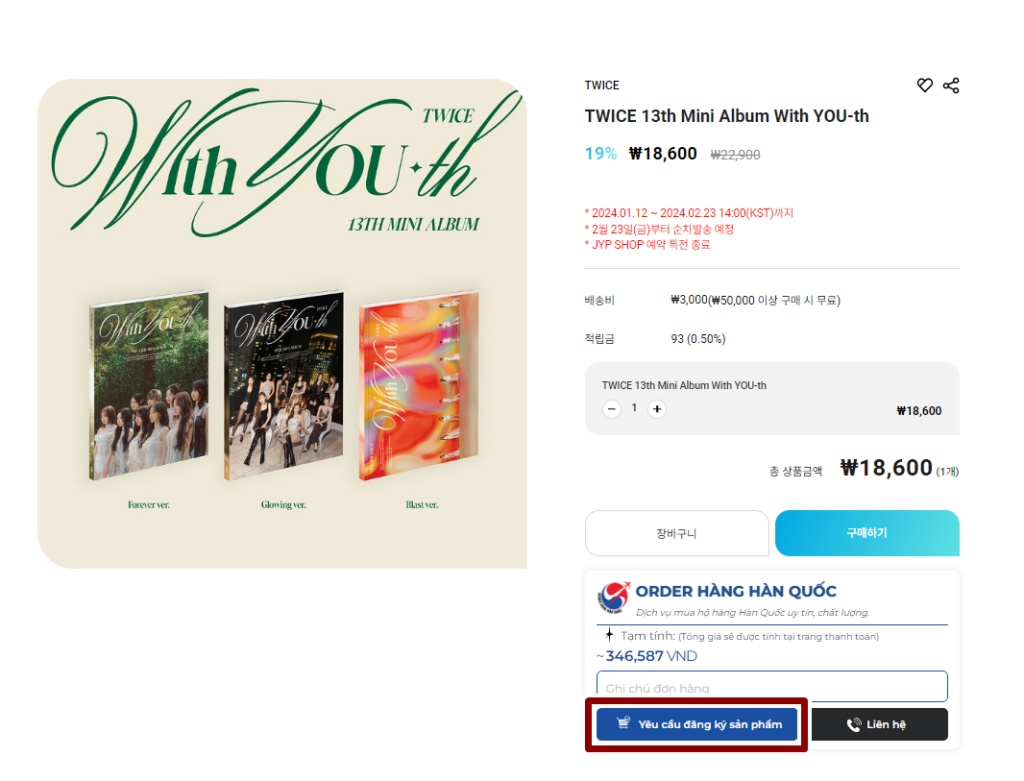Click Yêu cầu đăng ký sản phẩm button
The image size is (1024, 781).
point(697,724)
